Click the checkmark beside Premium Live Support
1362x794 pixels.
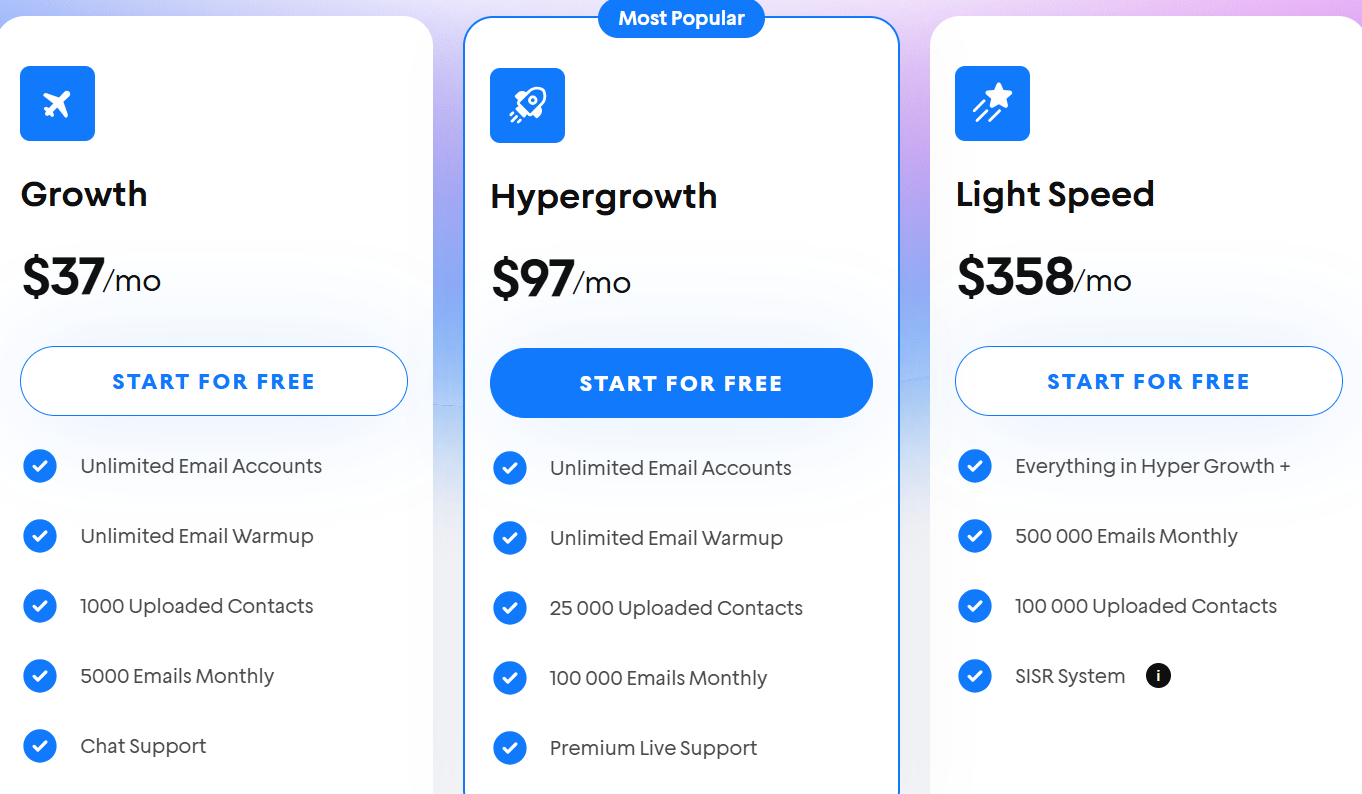click(x=510, y=747)
